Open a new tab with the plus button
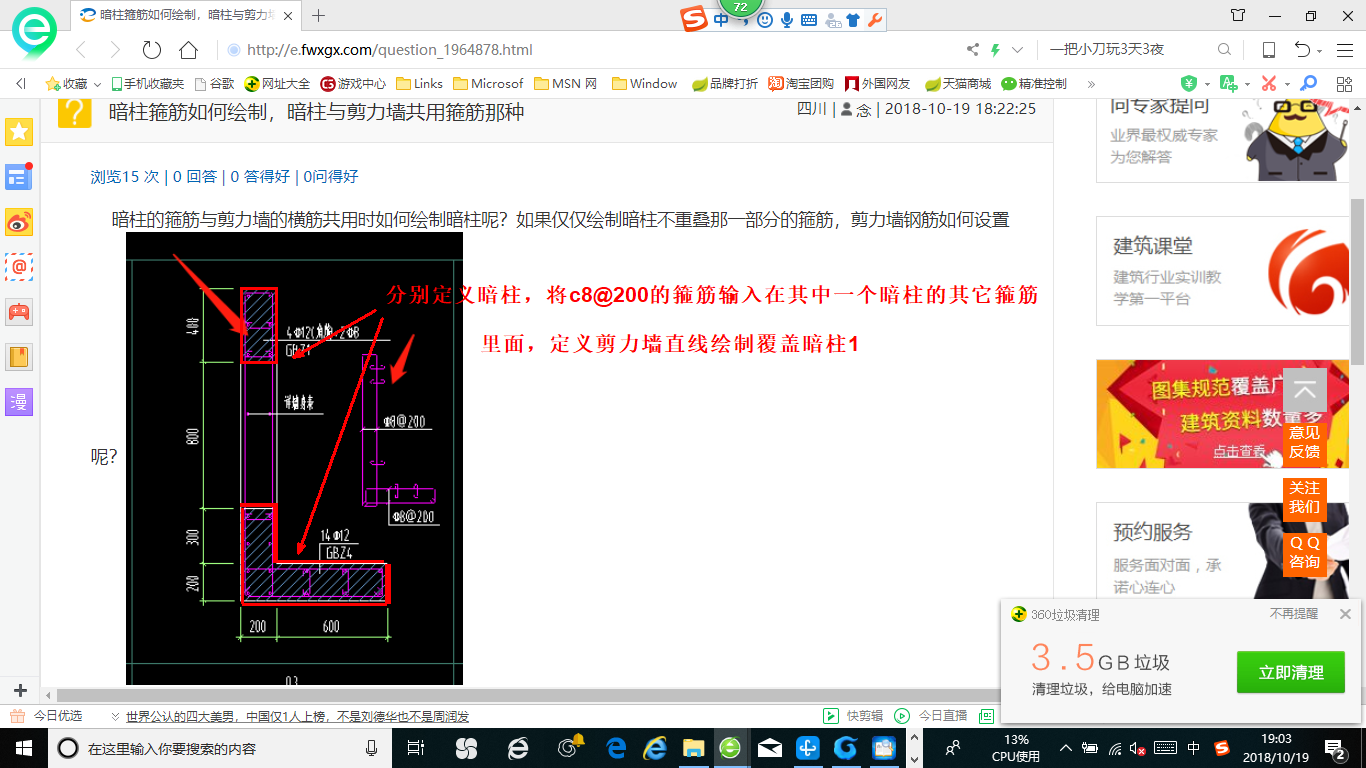This screenshot has height=768, width=1366. (319, 15)
